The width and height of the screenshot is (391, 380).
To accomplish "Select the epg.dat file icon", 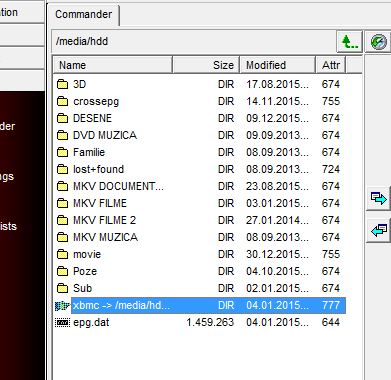I will pyautogui.click(x=62, y=322).
